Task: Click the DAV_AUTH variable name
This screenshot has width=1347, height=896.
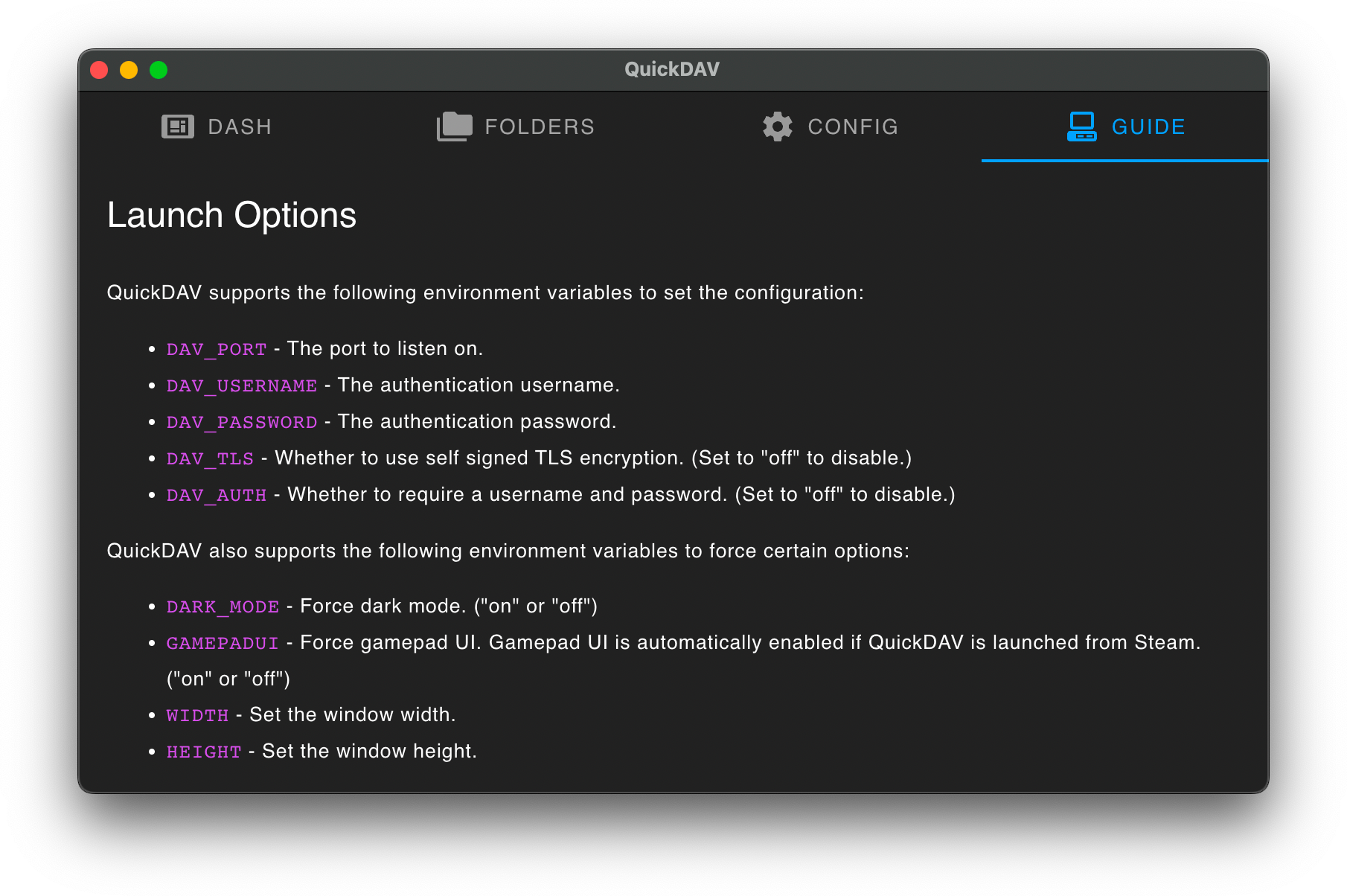Action: [217, 495]
